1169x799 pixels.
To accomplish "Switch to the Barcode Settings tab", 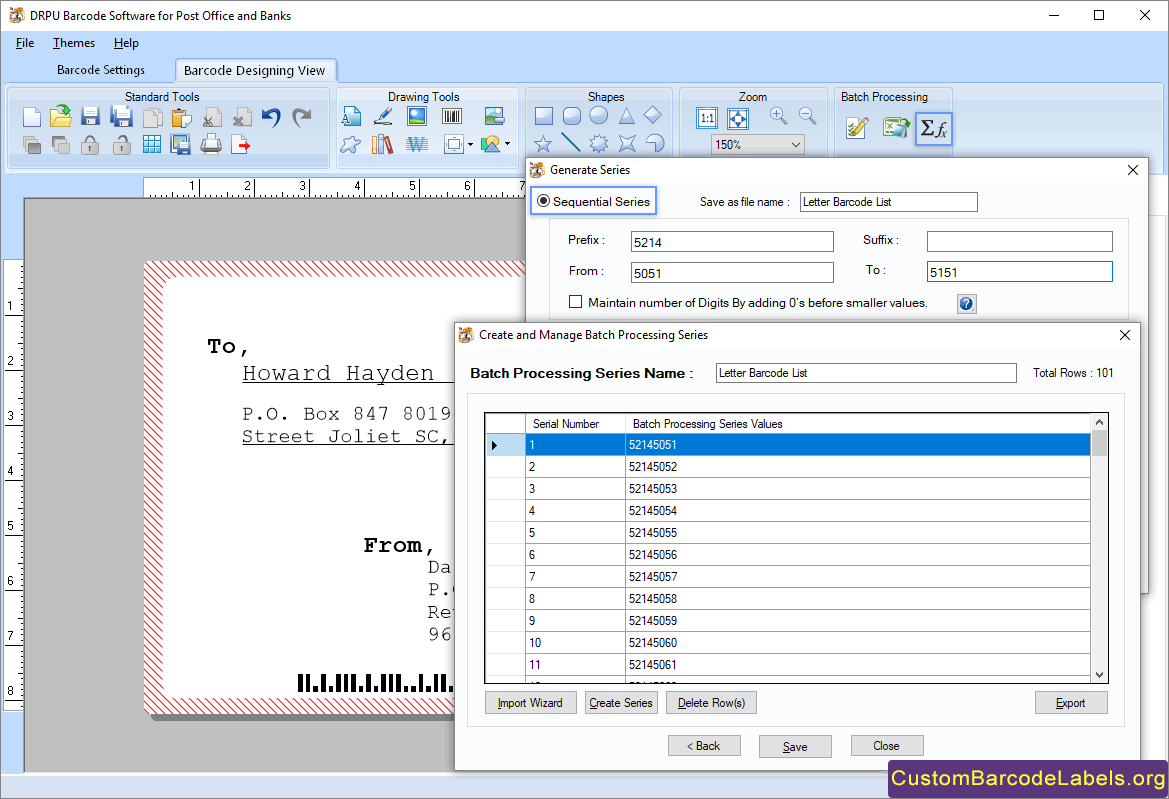I will pos(101,70).
